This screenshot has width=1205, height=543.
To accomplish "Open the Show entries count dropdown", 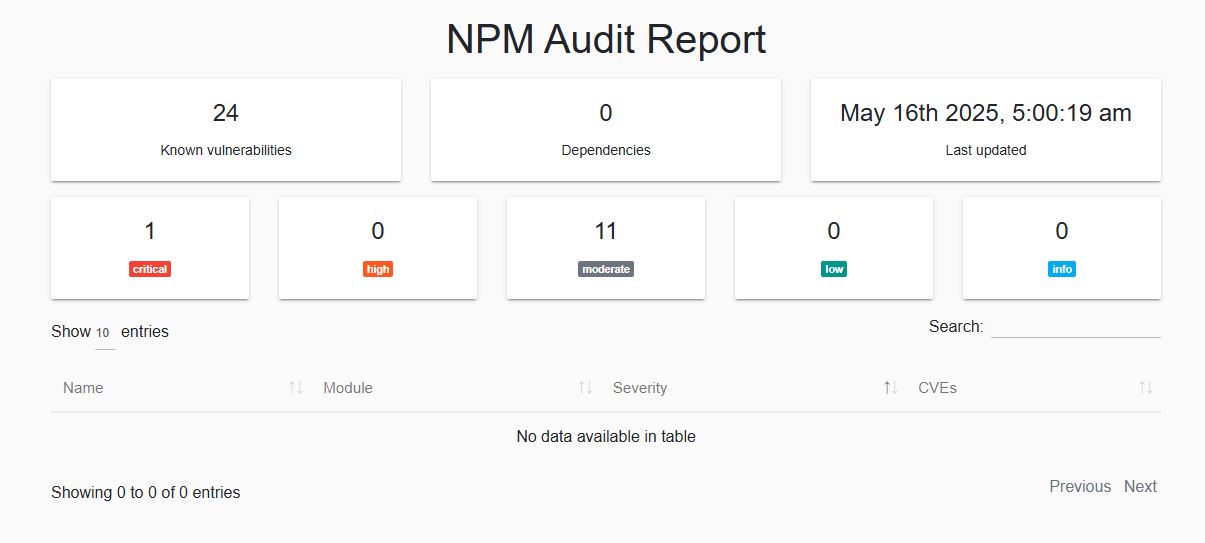I will [104, 333].
